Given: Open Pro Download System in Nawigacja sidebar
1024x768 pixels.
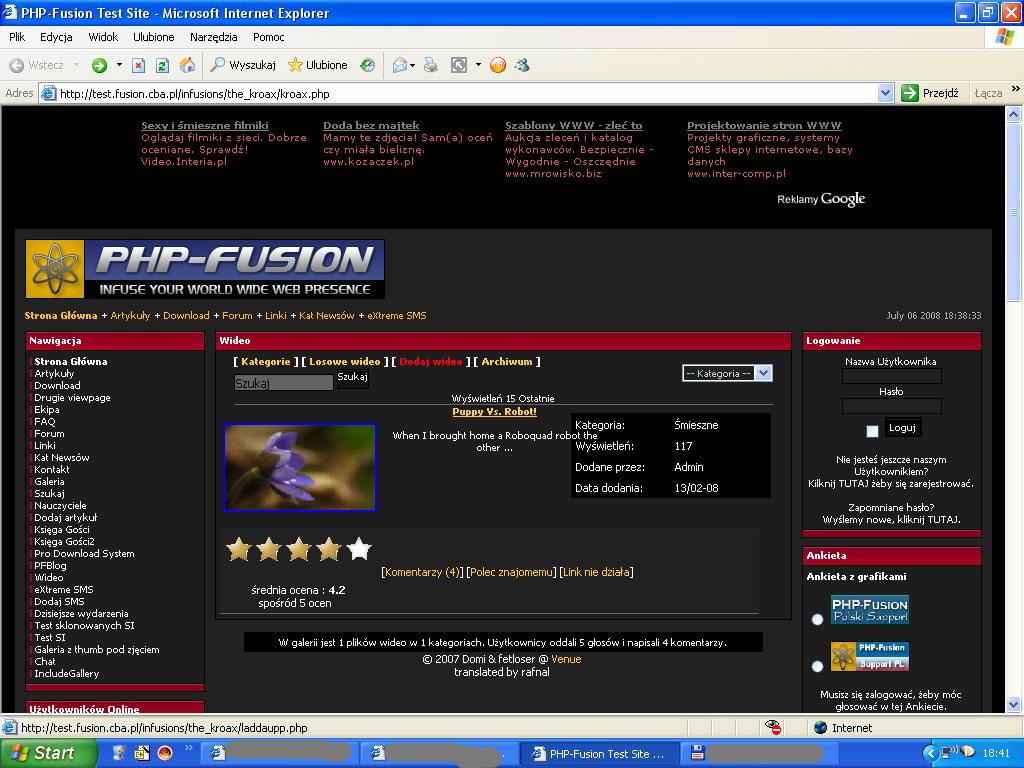Looking at the screenshot, I should pyautogui.click(x=84, y=553).
